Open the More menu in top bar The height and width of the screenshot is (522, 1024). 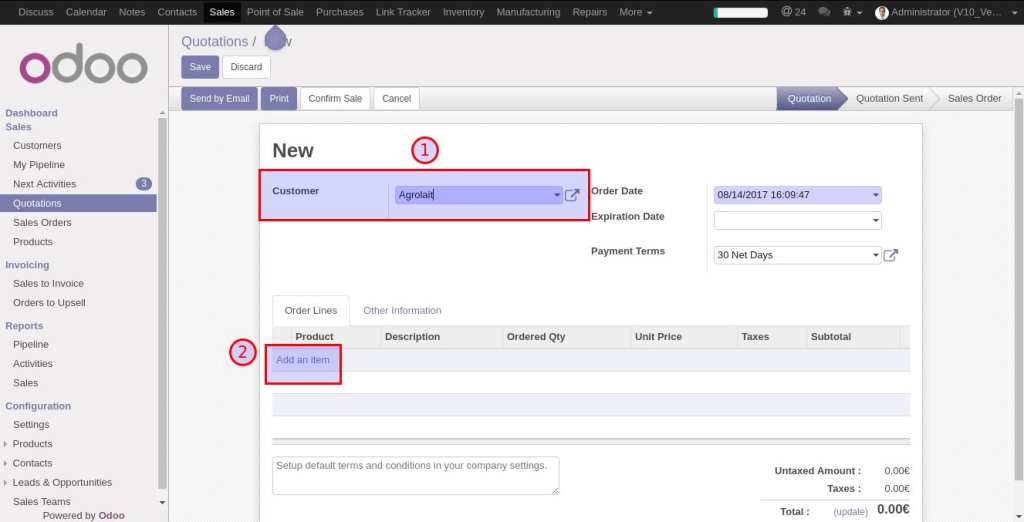coord(636,12)
